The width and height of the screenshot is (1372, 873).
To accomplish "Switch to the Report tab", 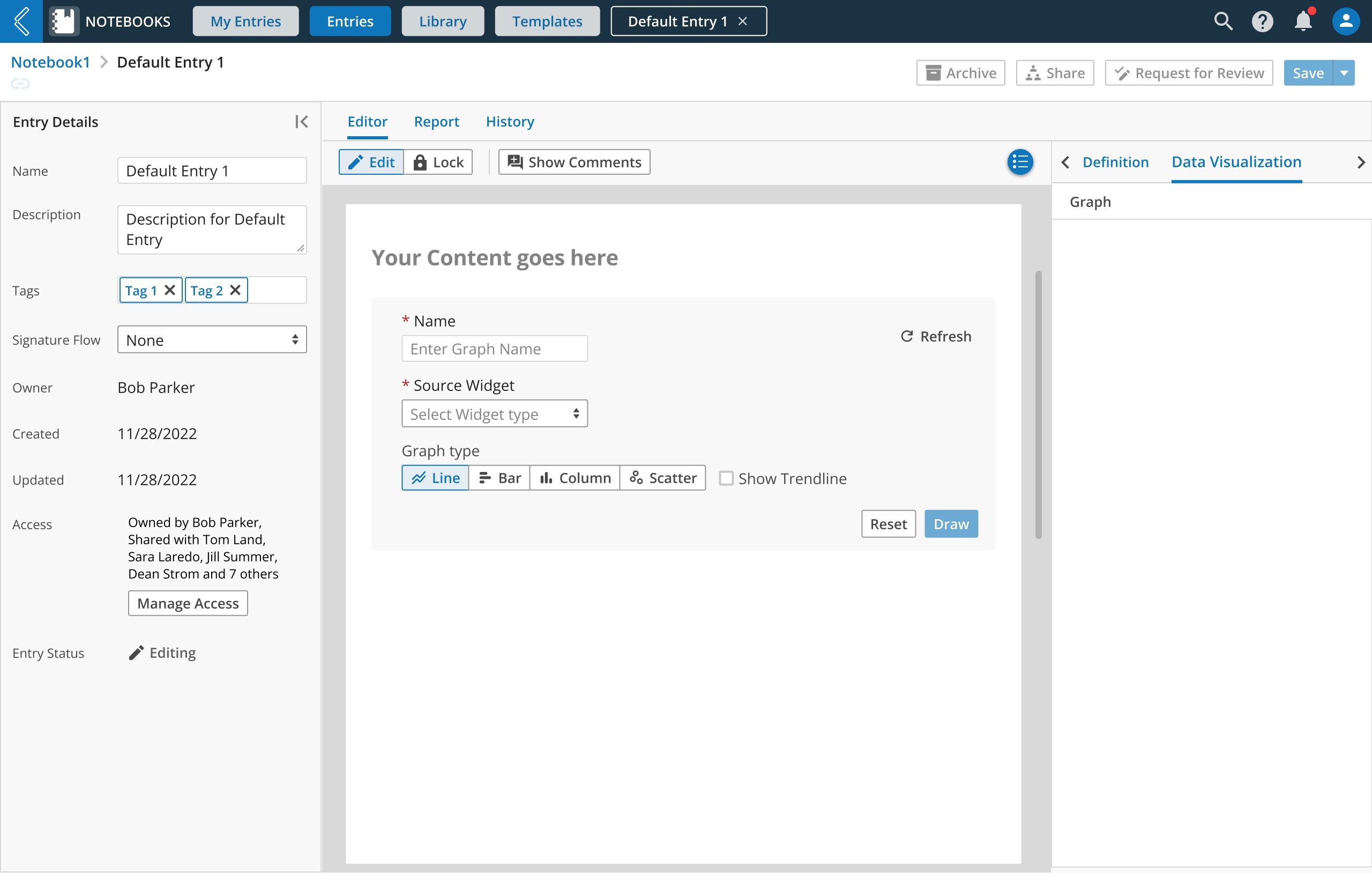I will click(436, 121).
